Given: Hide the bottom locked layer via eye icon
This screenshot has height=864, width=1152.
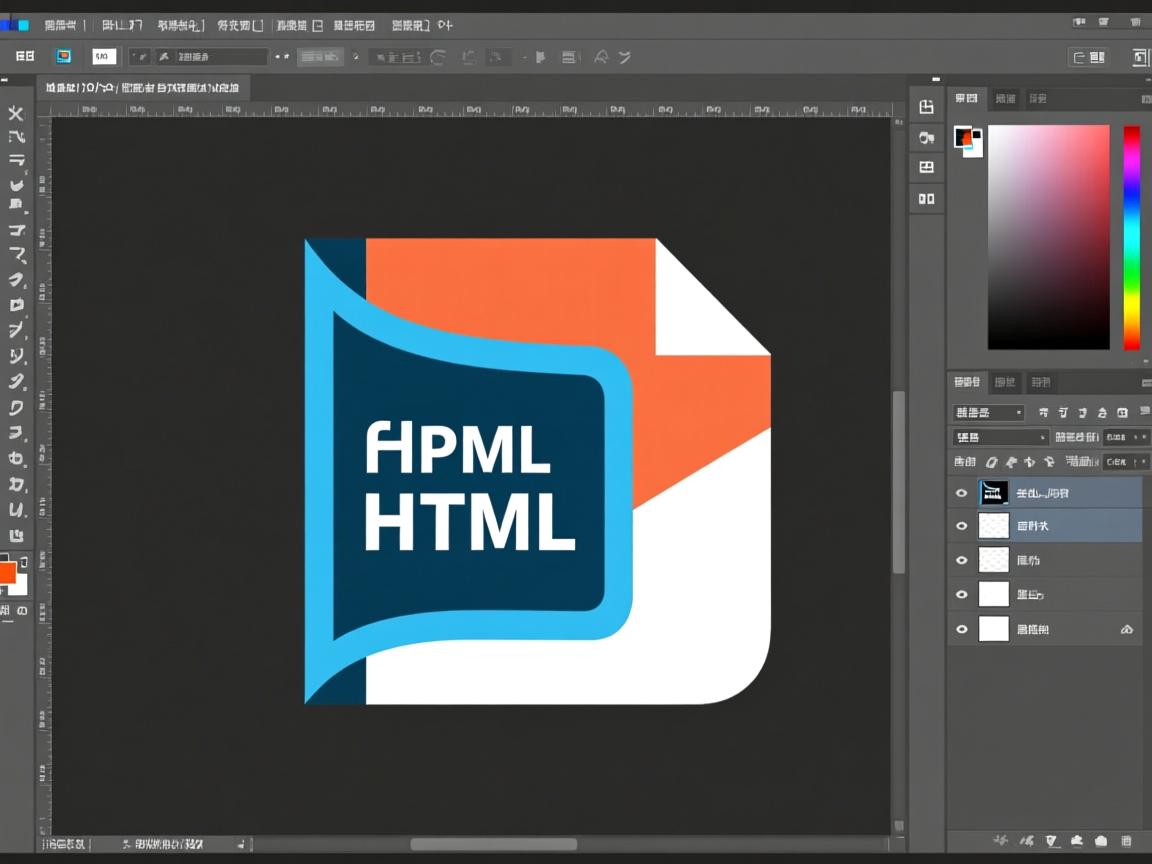Looking at the screenshot, I should pos(962,630).
